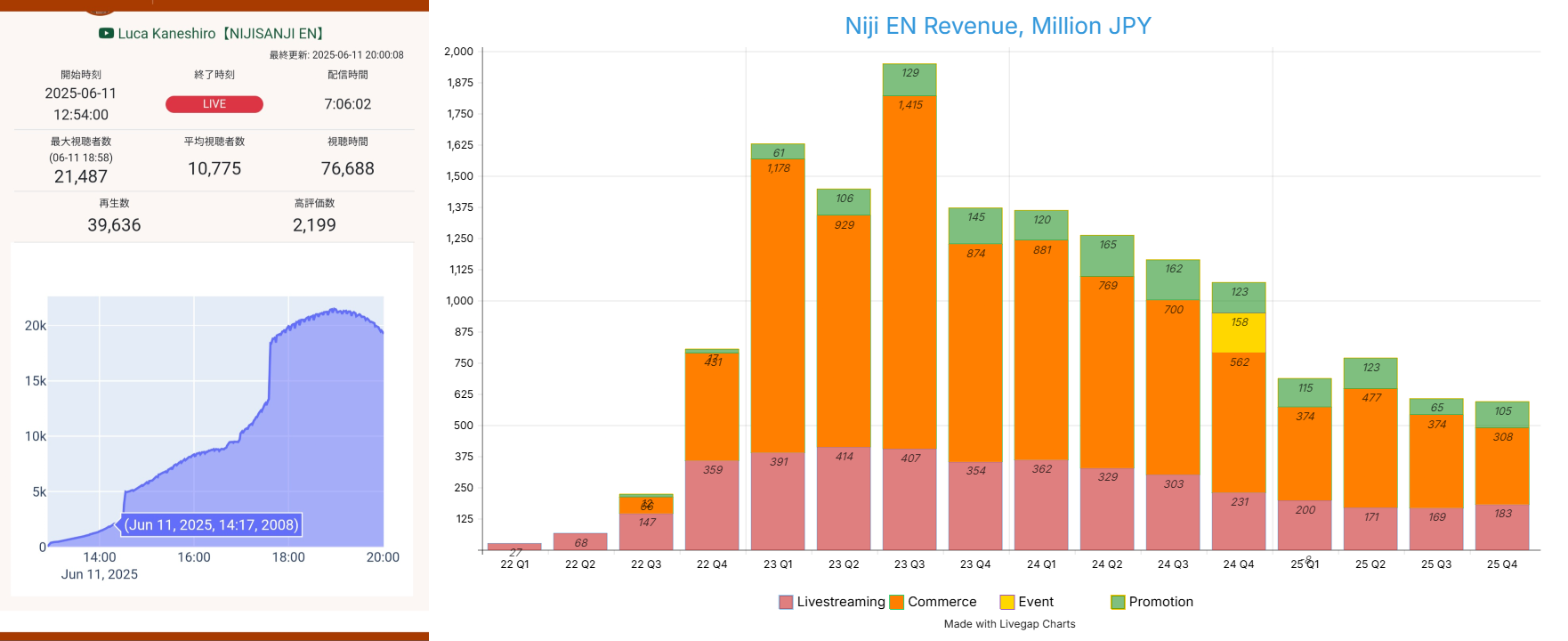
Task: Click the start date 2025-06-11
Action: click(x=81, y=93)
